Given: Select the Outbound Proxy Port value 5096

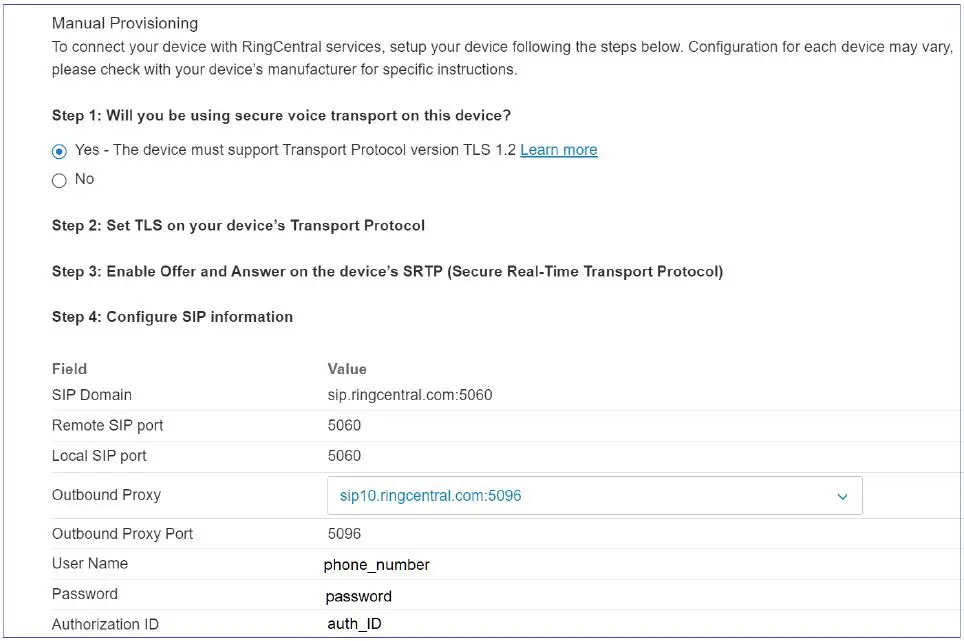Looking at the screenshot, I should coord(341,533).
